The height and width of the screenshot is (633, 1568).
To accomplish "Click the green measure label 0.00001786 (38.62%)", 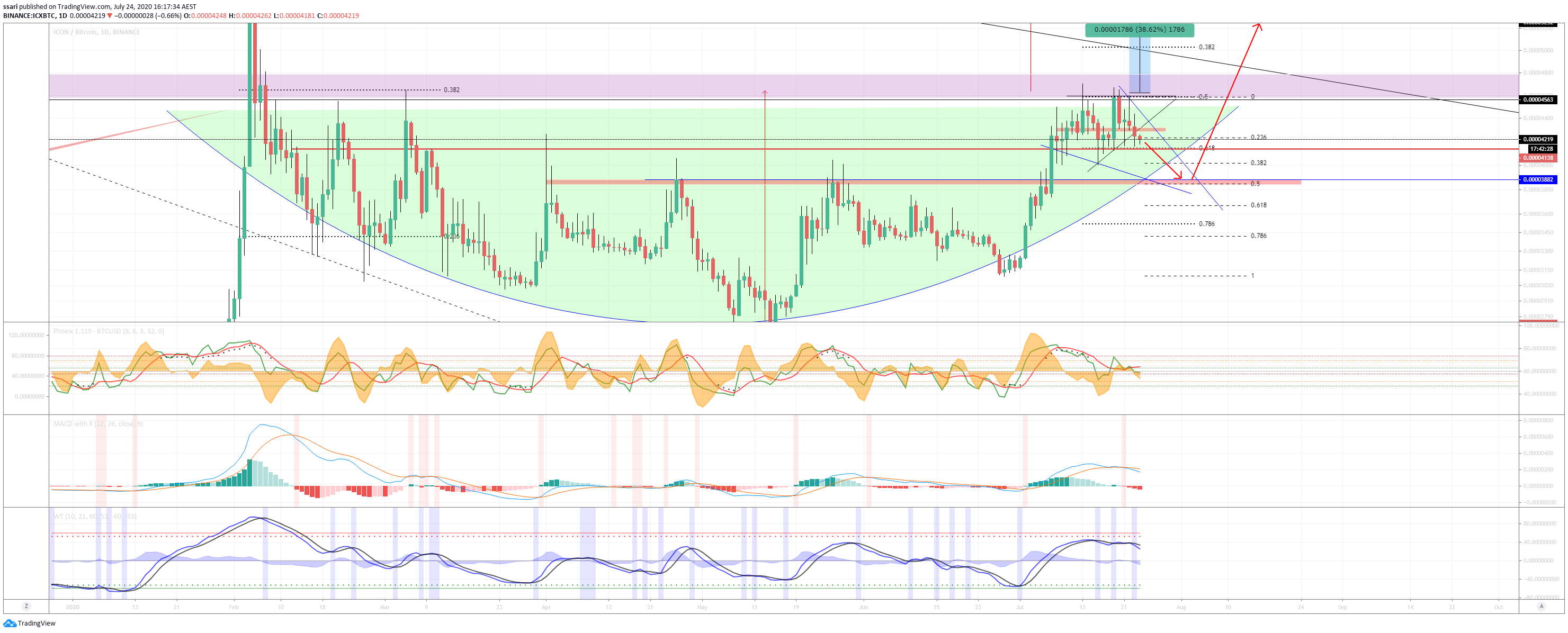I will coord(1139,29).
